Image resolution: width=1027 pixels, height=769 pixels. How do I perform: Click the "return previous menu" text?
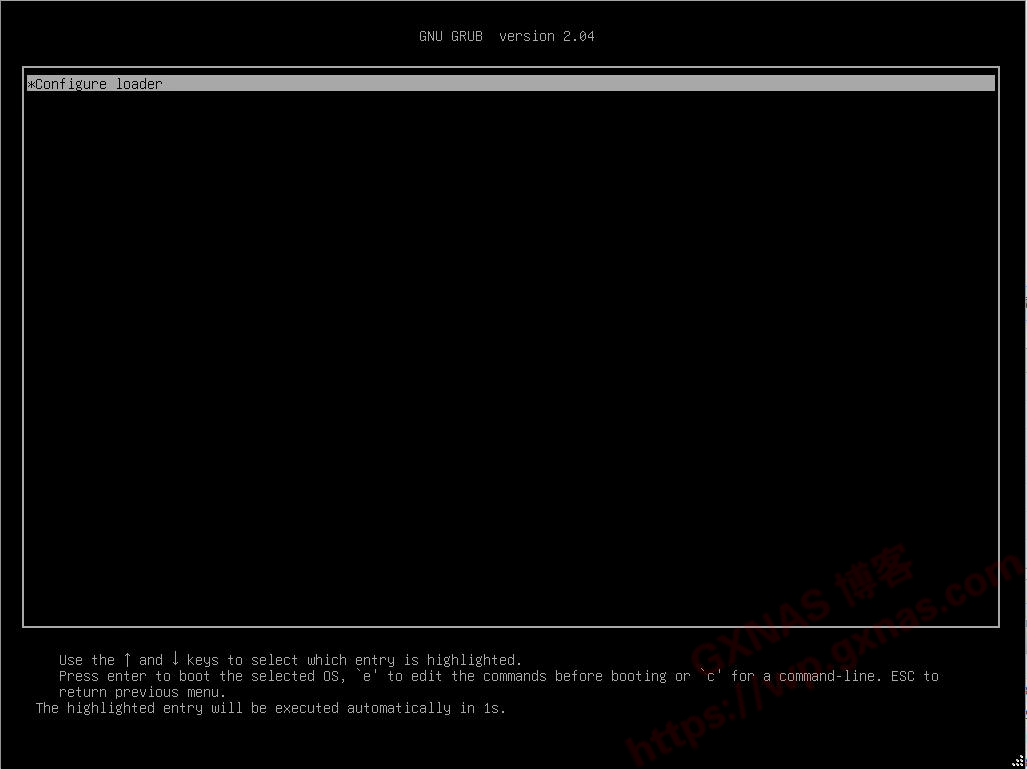click(142, 692)
